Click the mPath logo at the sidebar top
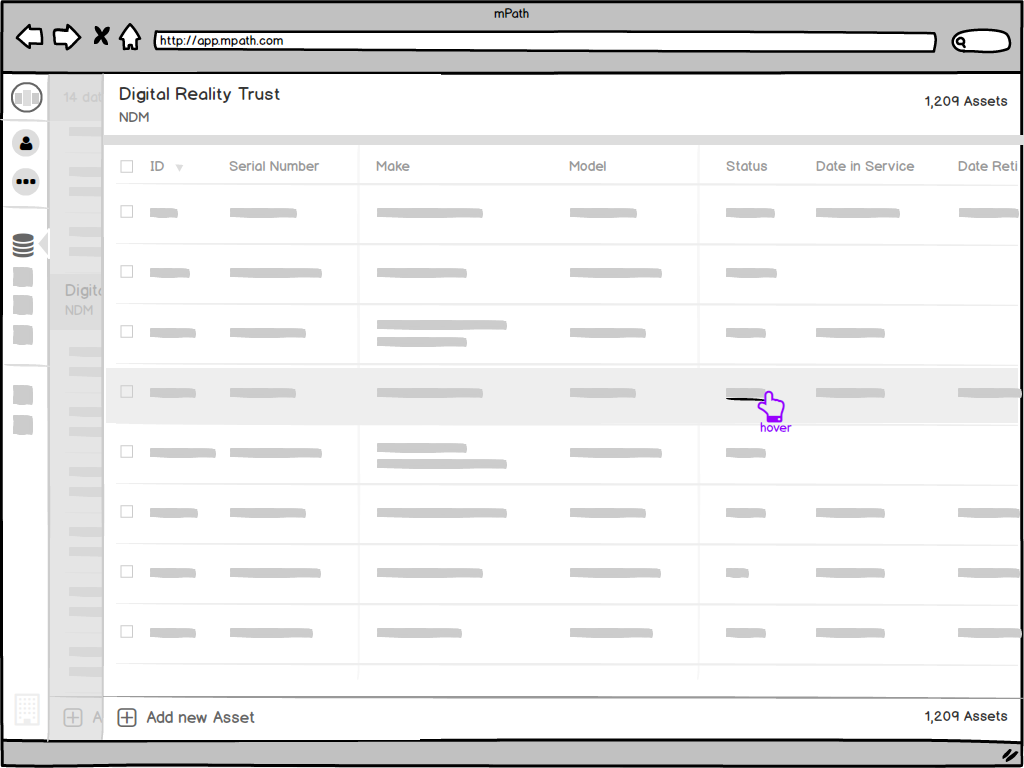1024x768 pixels. [26, 97]
